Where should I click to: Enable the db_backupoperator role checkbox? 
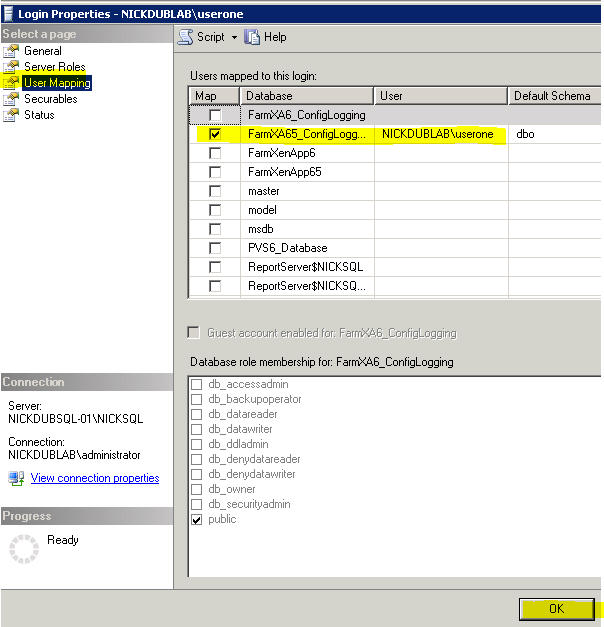196,399
